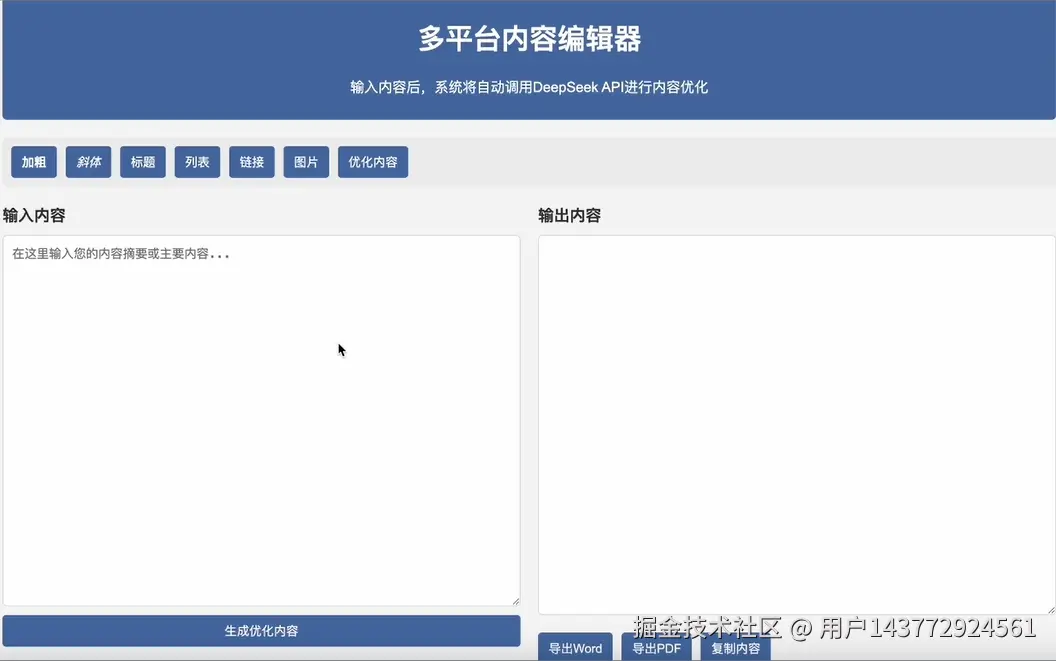Image resolution: width=1056 pixels, height=661 pixels.
Task: Click the DeepSeek API subtitle text
Action: pyautogui.click(x=529, y=87)
